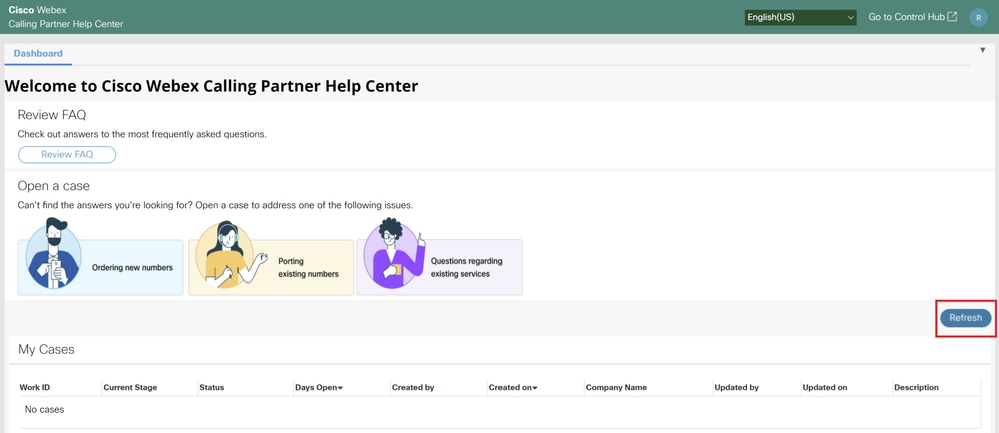999x433 pixels.
Task: Select the Dashboard tab
Action: 38,53
